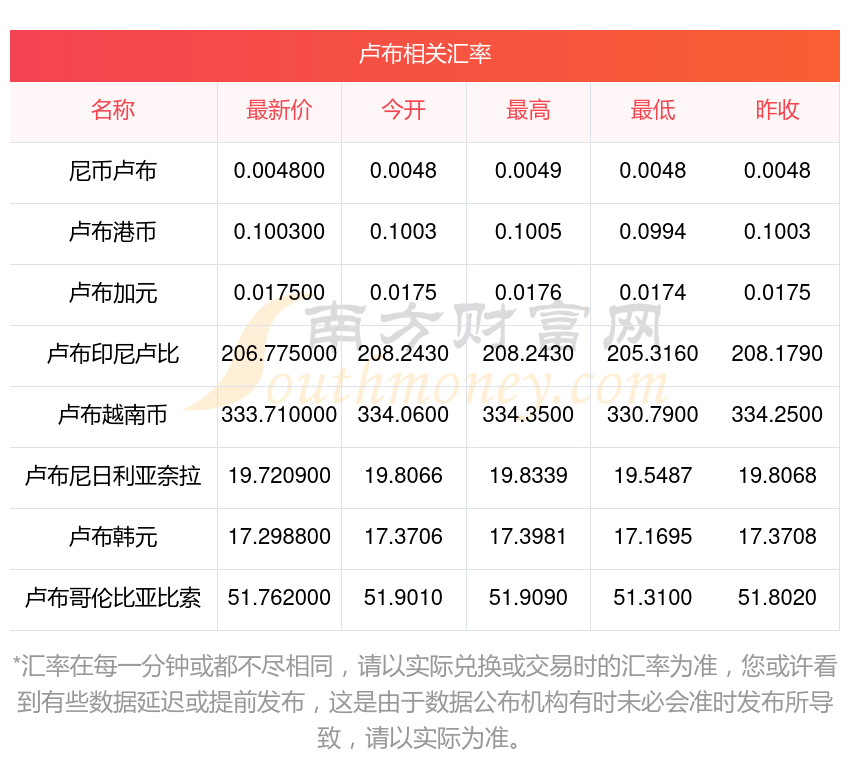This screenshot has height=769, width=850.
Task: Select latest price 19.720900
Action: tap(279, 476)
